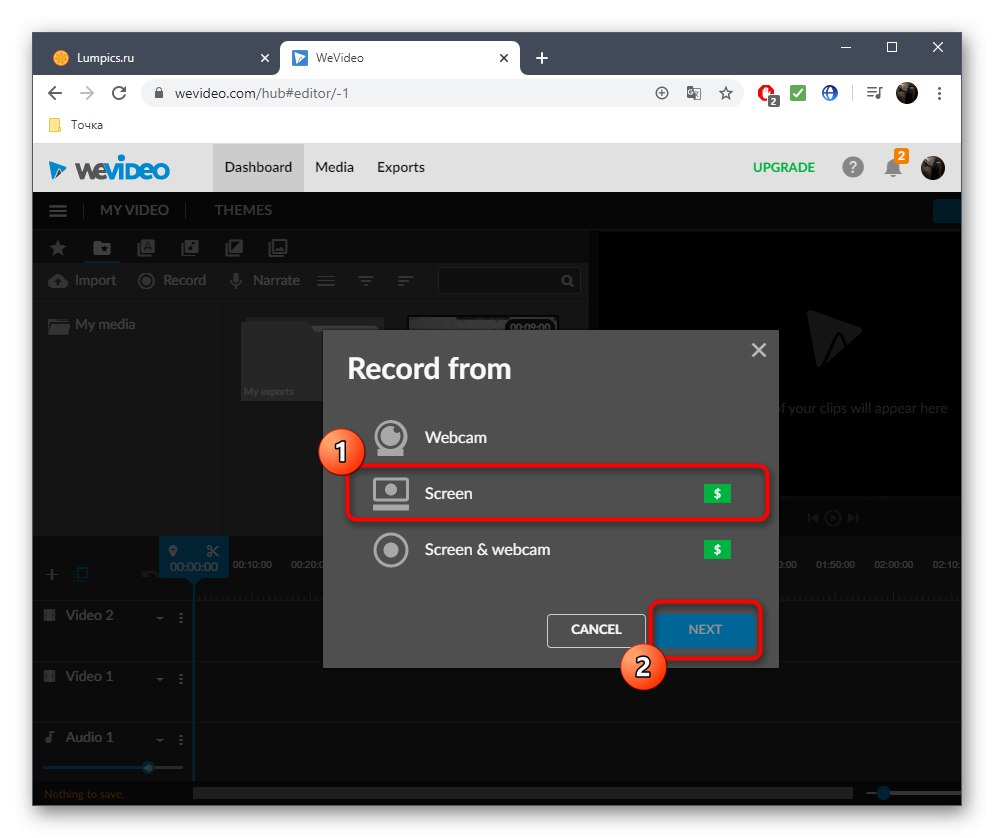Switch to the Media tab

[x=334, y=167]
